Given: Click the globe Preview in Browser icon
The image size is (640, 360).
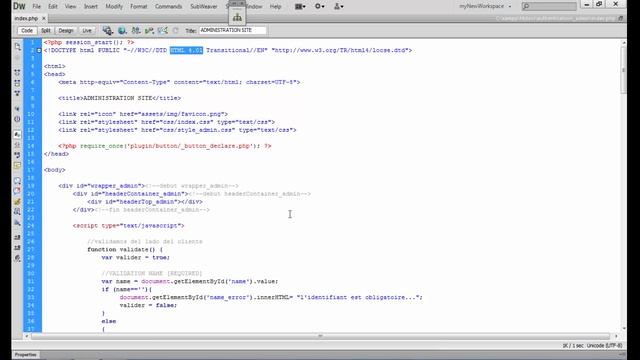Looking at the screenshot, I should point(122,30).
